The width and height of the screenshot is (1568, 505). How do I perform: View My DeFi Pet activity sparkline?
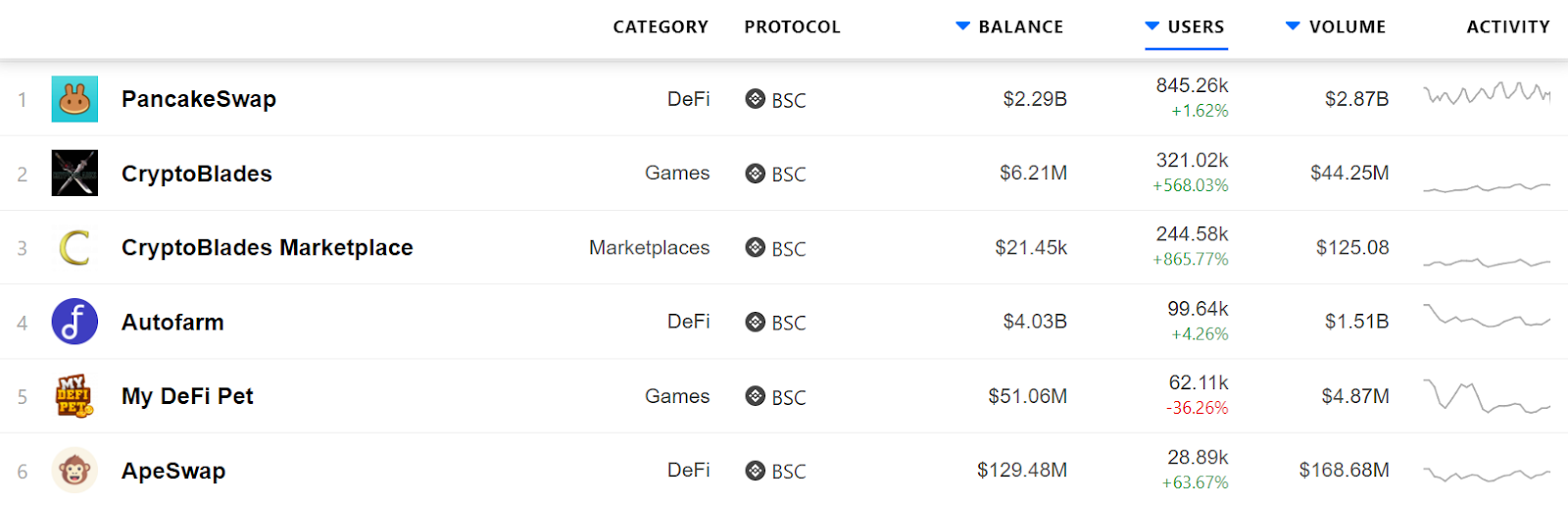coord(1487,397)
